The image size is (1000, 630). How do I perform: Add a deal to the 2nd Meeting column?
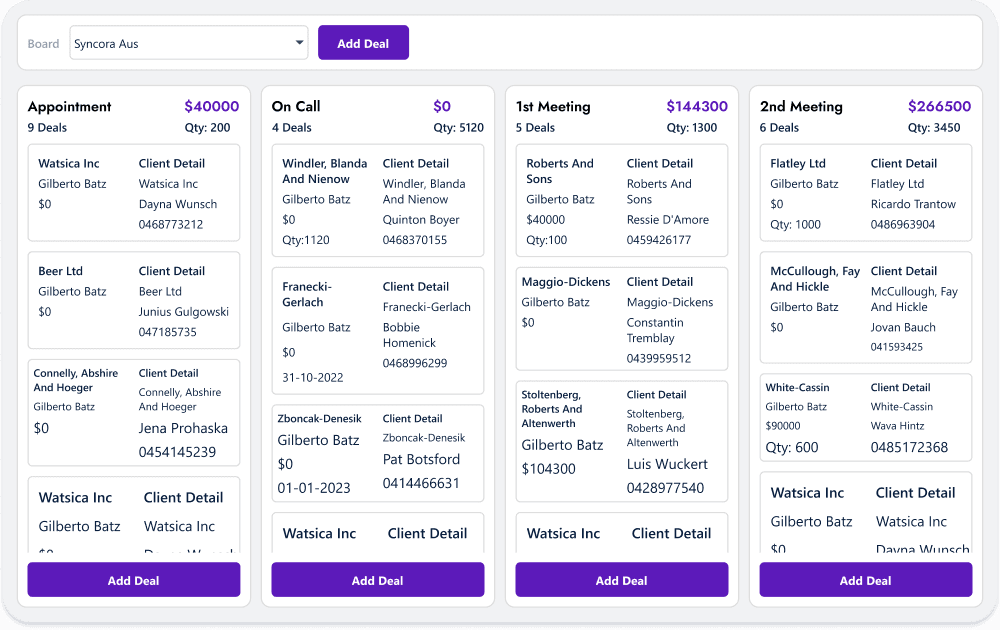pyautogui.click(x=865, y=580)
